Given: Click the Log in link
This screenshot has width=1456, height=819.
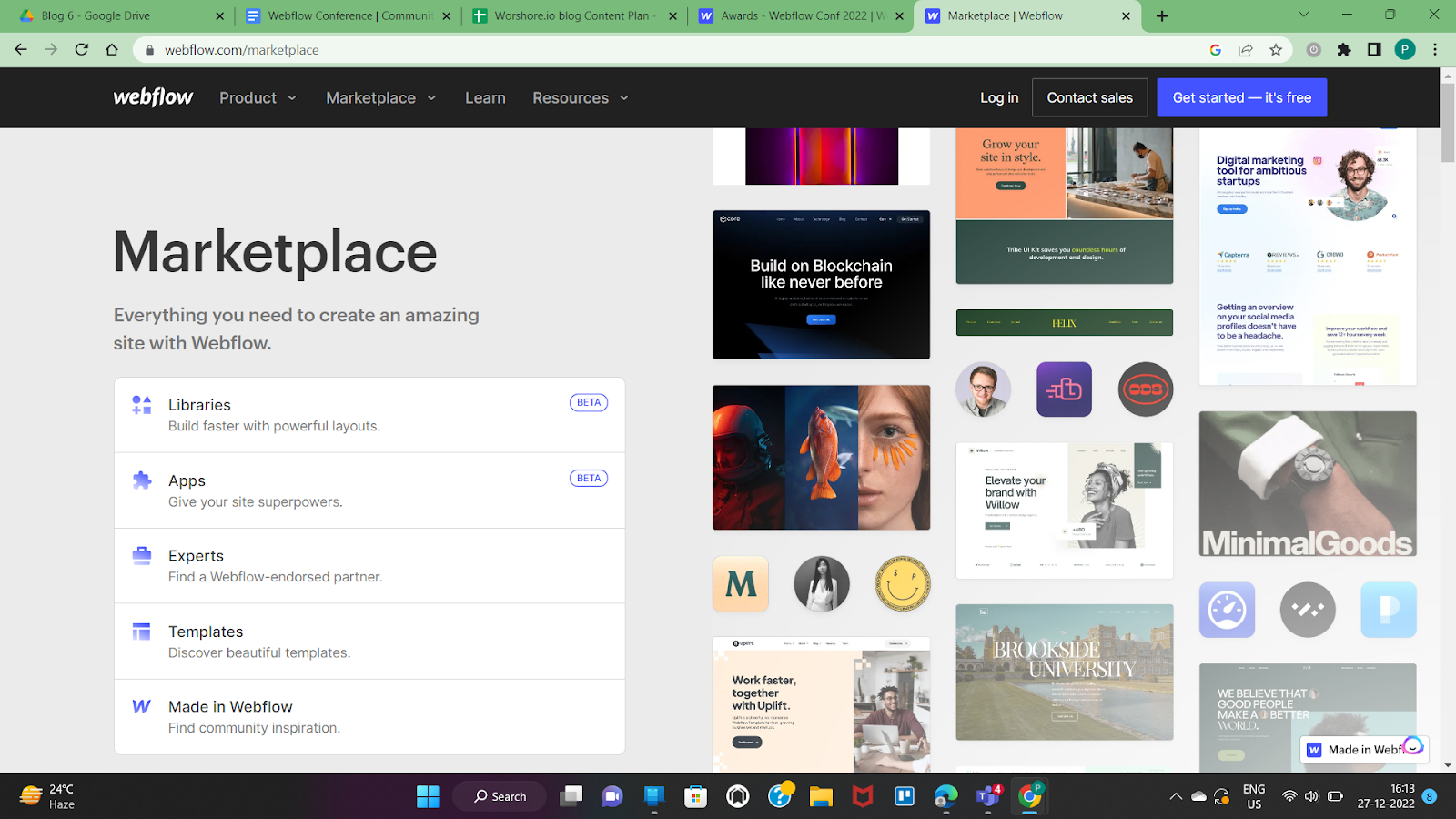Looking at the screenshot, I should (x=999, y=97).
